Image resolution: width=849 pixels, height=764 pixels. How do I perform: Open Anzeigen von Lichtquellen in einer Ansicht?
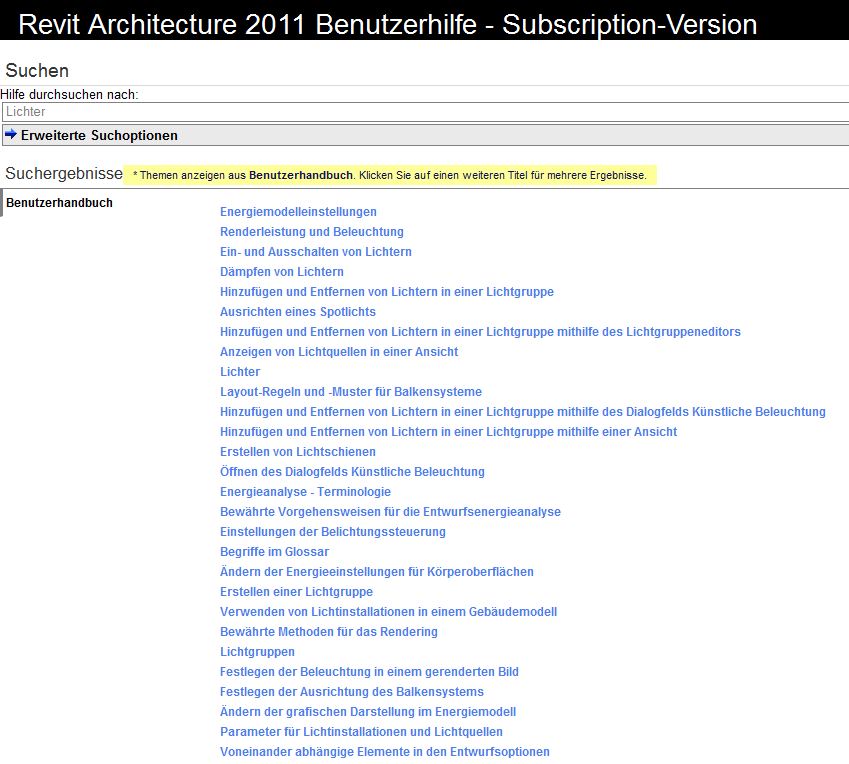coord(339,352)
